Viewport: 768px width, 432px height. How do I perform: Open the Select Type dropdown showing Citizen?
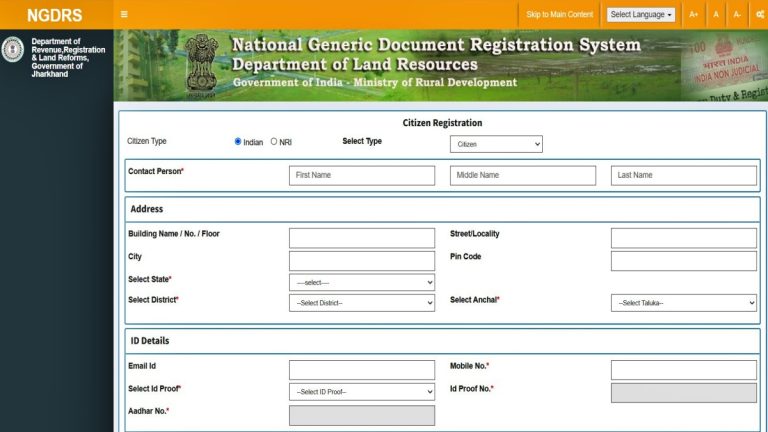pyautogui.click(x=496, y=145)
